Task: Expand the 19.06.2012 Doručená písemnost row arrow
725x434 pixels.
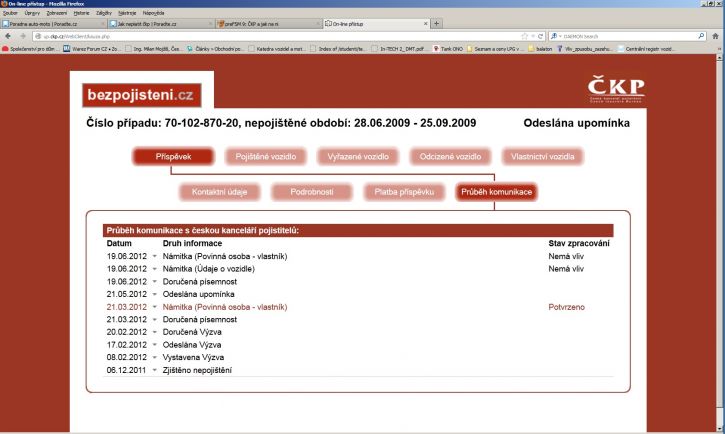Action: [154, 281]
